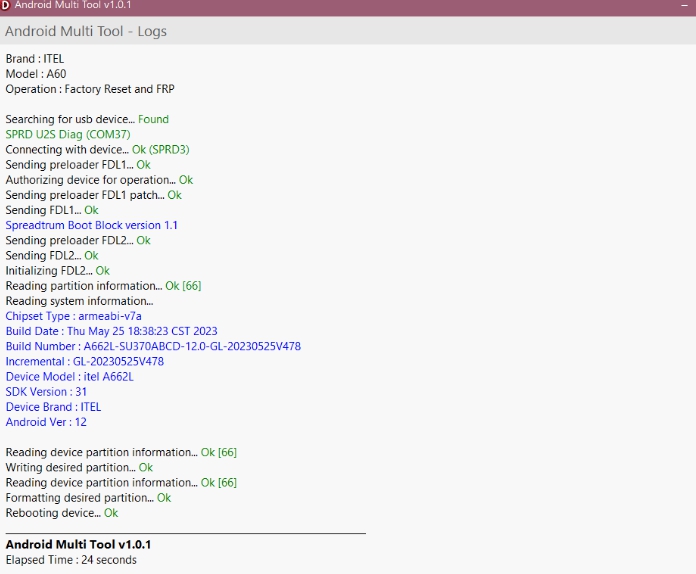The width and height of the screenshot is (696, 574).
Task: Click the Elapsed Time 24 seconds text
Action: [71, 560]
